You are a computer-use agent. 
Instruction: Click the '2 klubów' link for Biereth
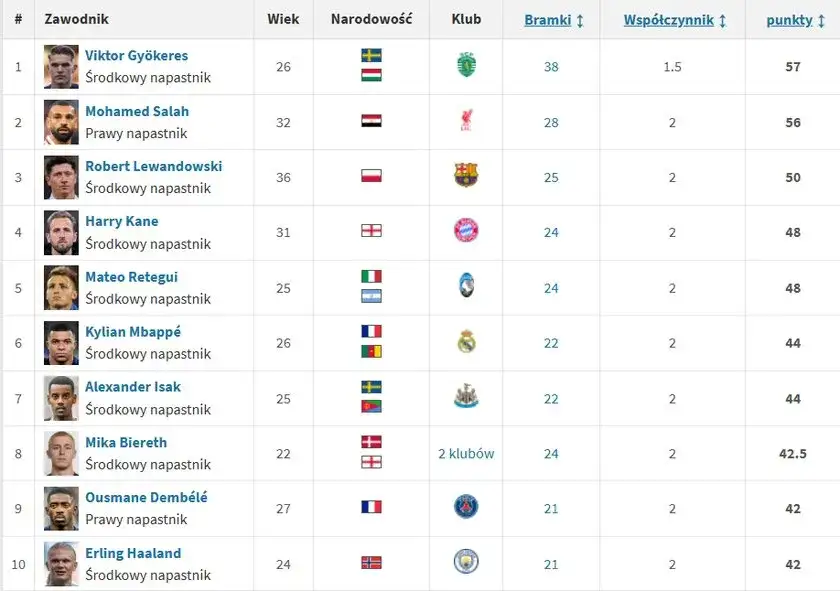(466, 453)
